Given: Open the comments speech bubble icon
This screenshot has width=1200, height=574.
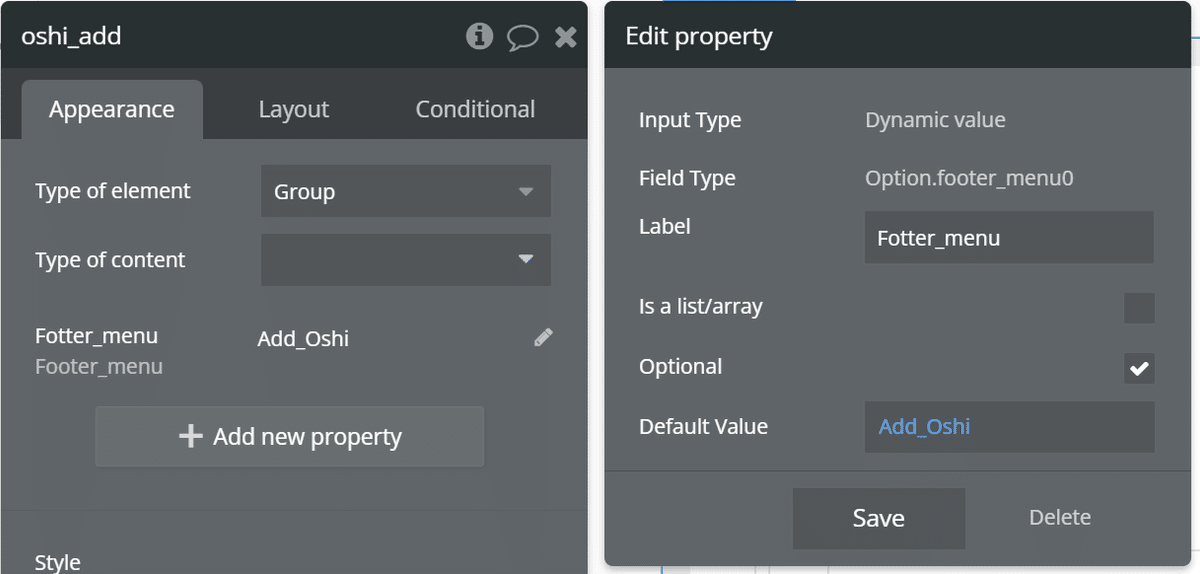Looking at the screenshot, I should pyautogui.click(x=523, y=38).
